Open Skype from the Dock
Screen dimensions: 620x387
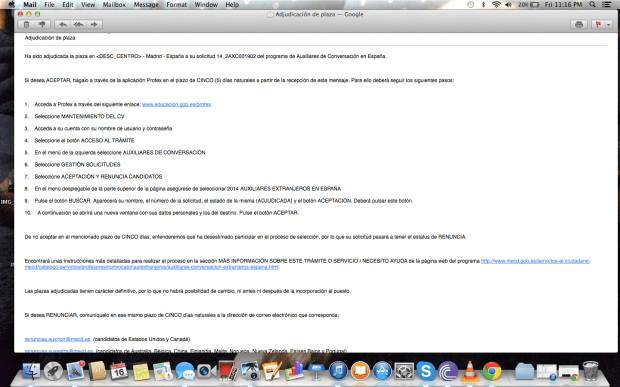coord(426,371)
